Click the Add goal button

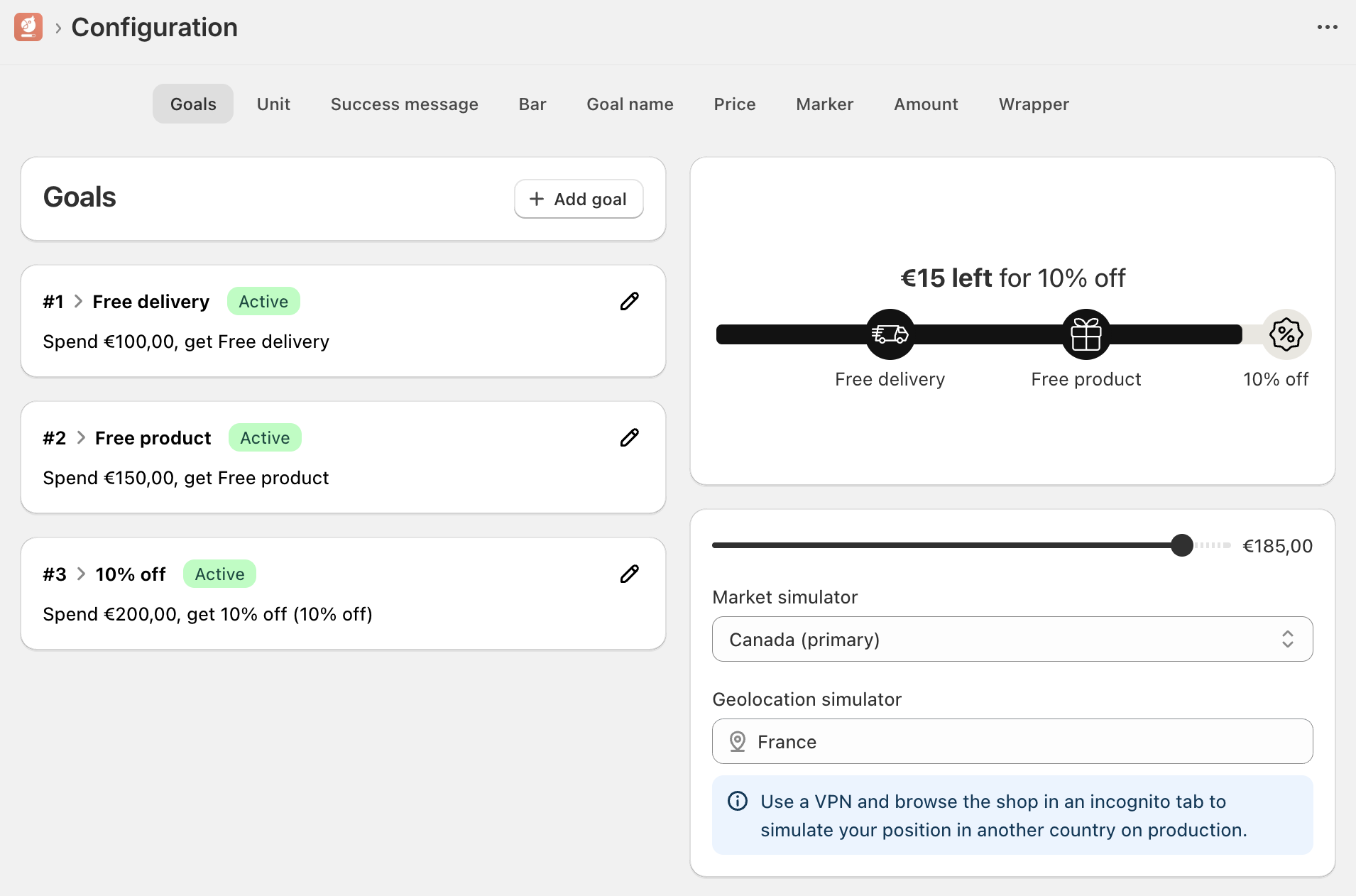pyautogui.click(x=579, y=199)
